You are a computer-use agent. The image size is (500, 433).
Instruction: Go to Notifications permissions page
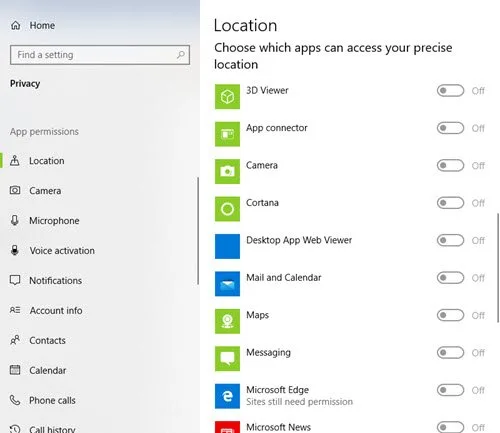(55, 281)
